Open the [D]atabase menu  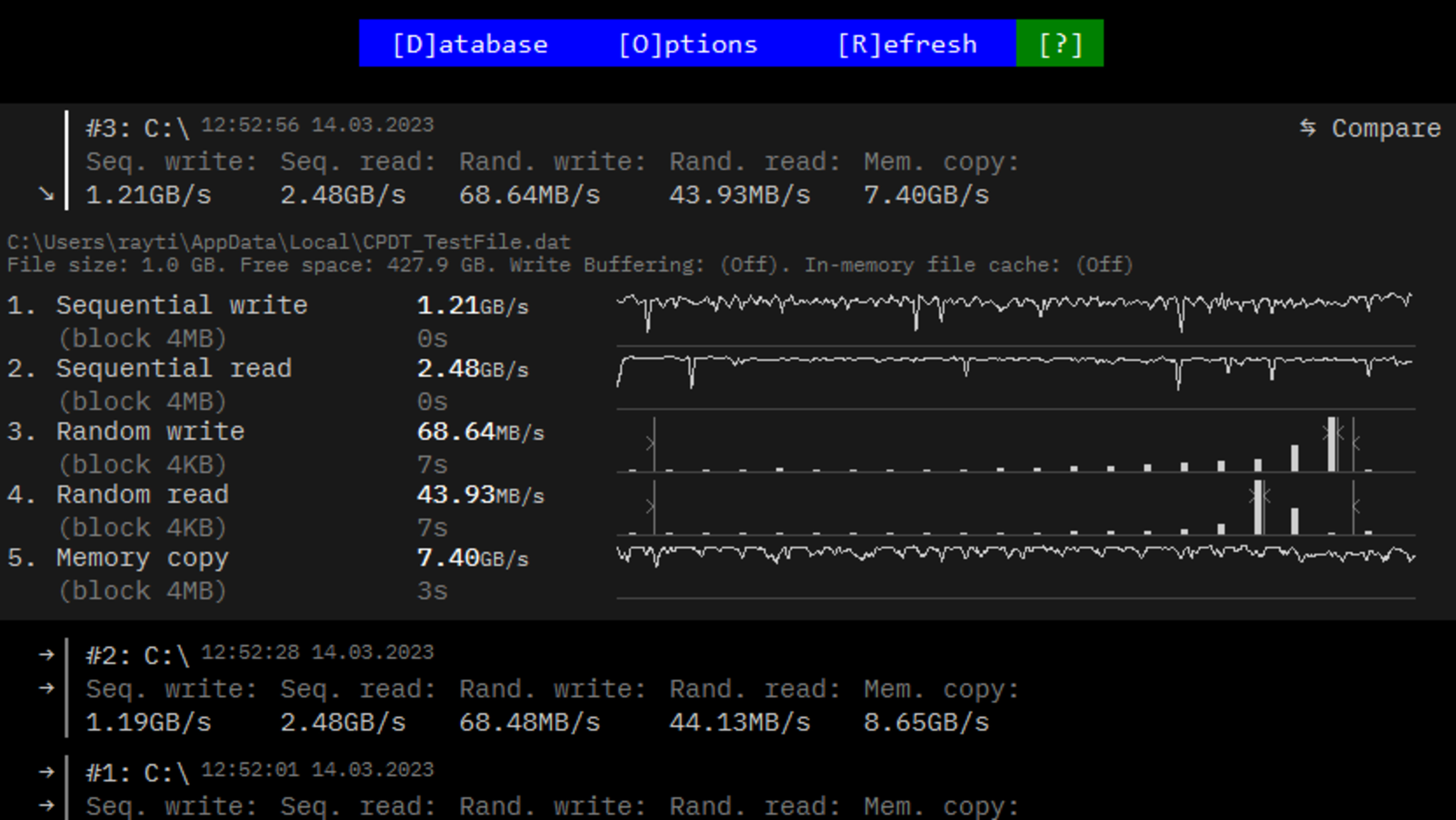coord(470,44)
